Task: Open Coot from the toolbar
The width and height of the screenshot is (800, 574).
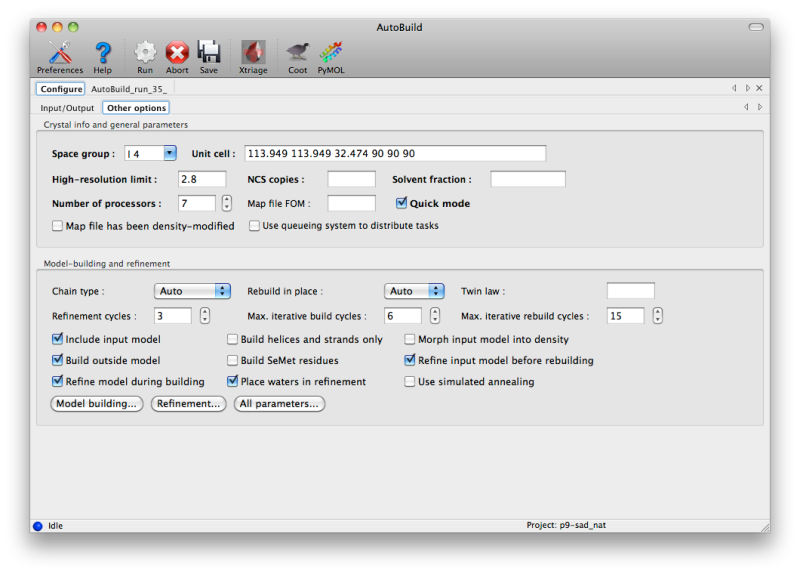Action: 297,57
